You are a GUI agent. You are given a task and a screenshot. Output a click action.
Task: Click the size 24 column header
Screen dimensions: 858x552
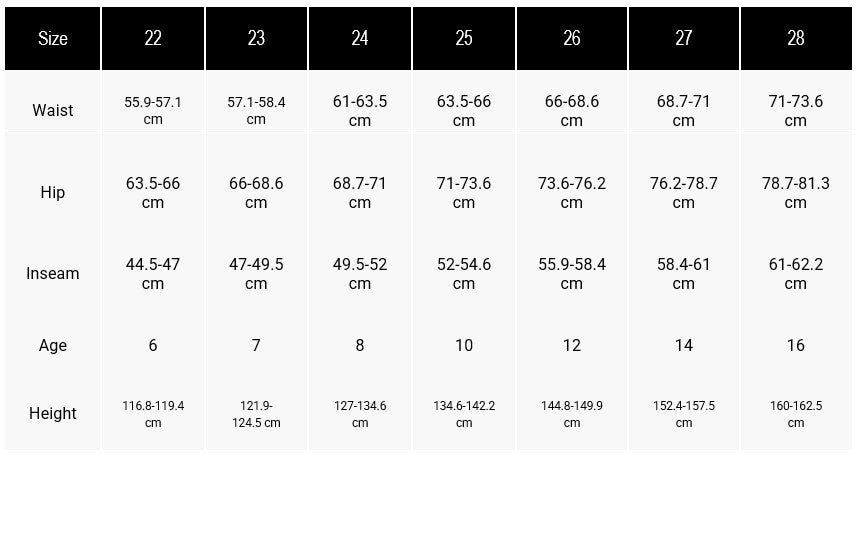[x=360, y=38]
